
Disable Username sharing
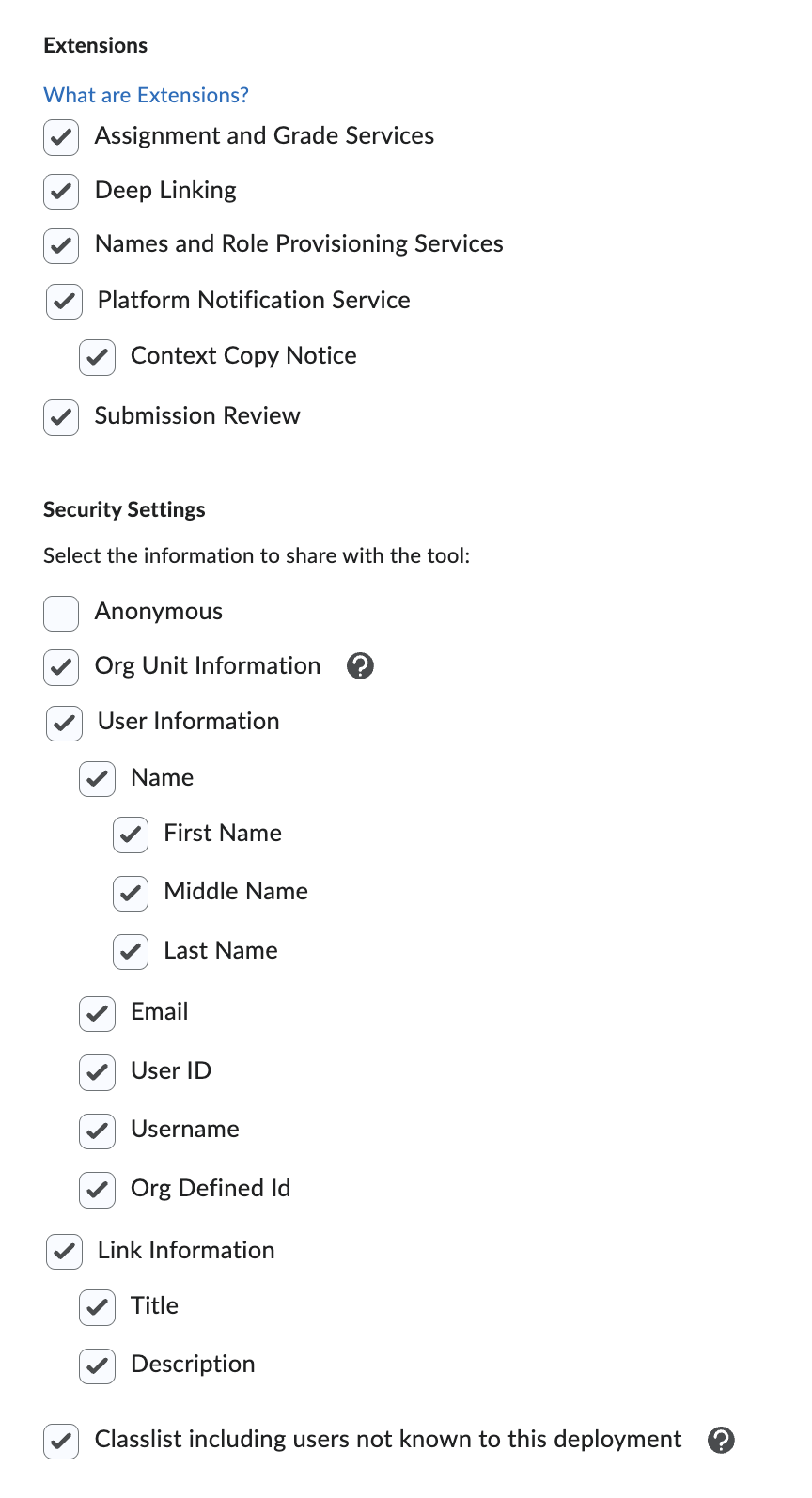(x=97, y=1131)
